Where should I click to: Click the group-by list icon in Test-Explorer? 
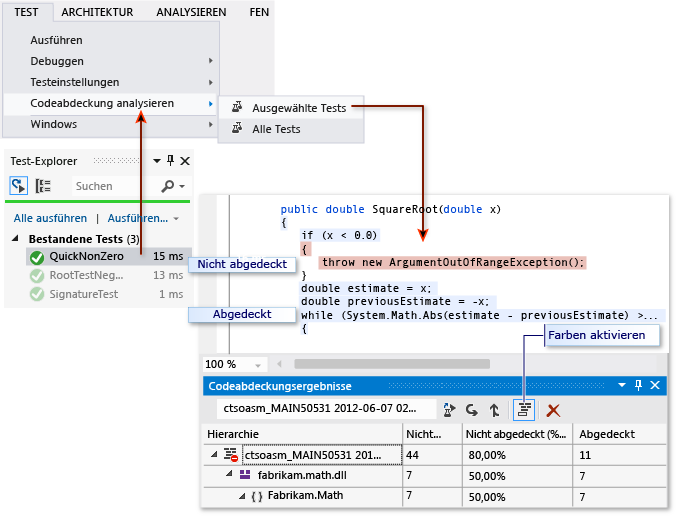43,186
